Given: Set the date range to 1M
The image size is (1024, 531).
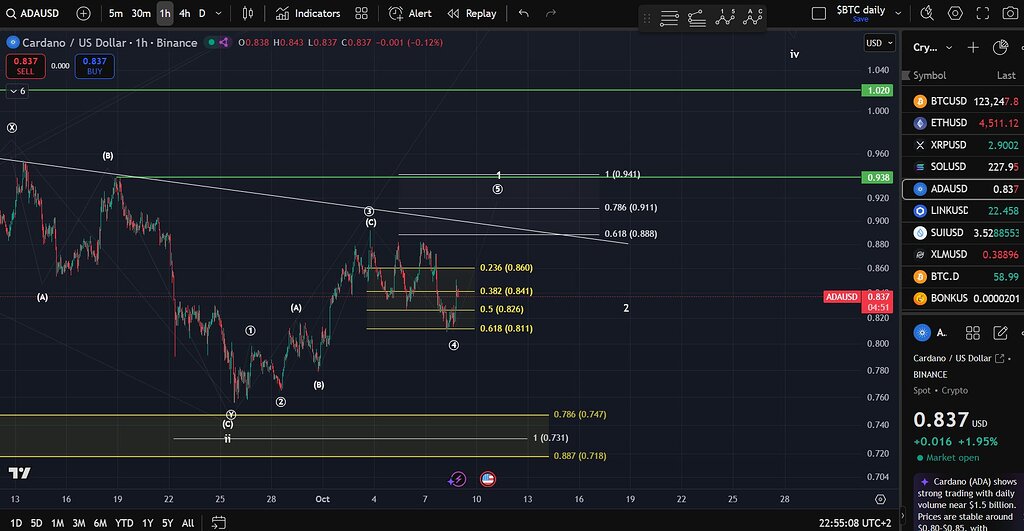Looking at the screenshot, I should (x=58, y=522).
